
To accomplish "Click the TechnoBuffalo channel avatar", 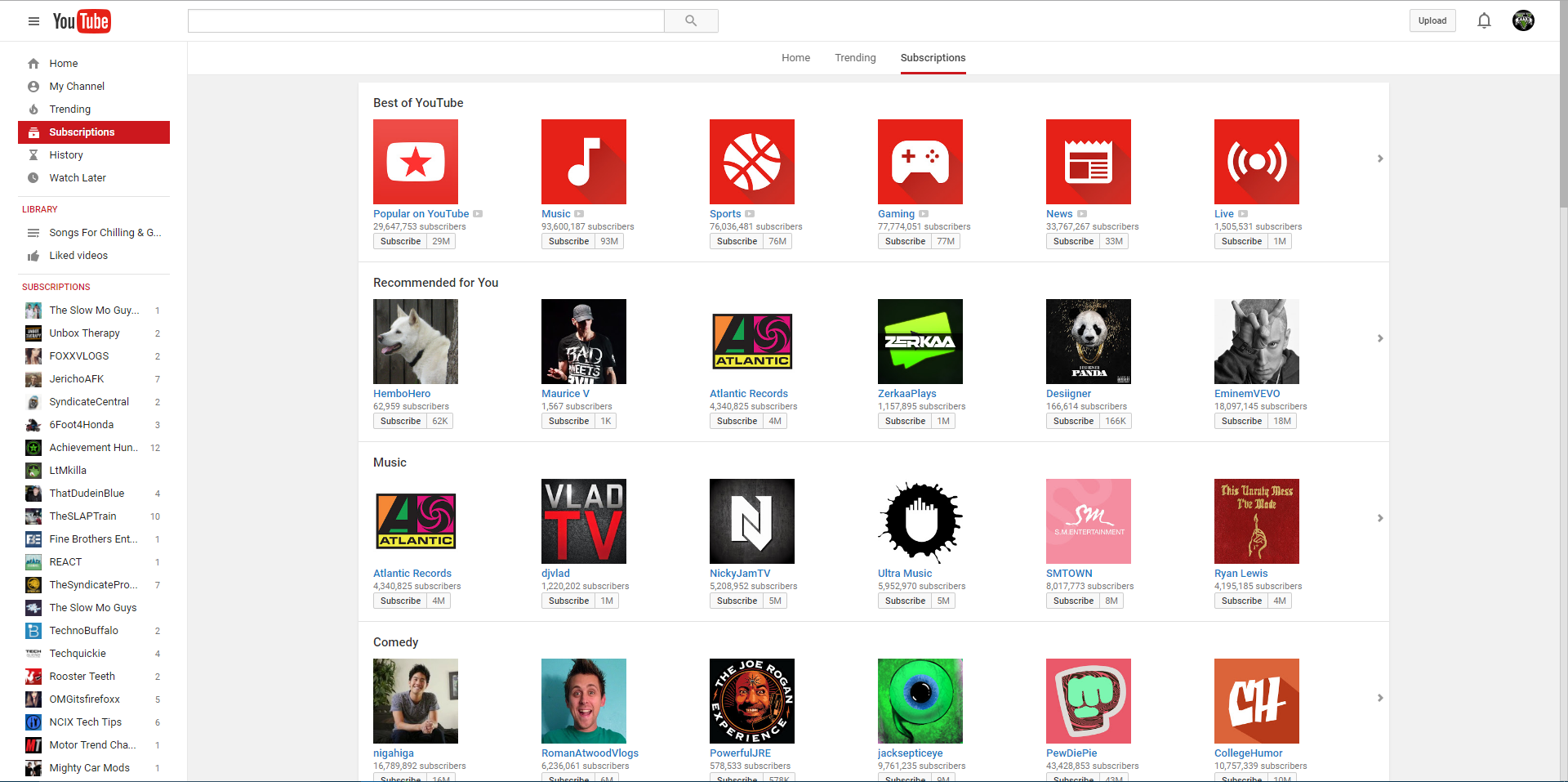I will 33,631.
